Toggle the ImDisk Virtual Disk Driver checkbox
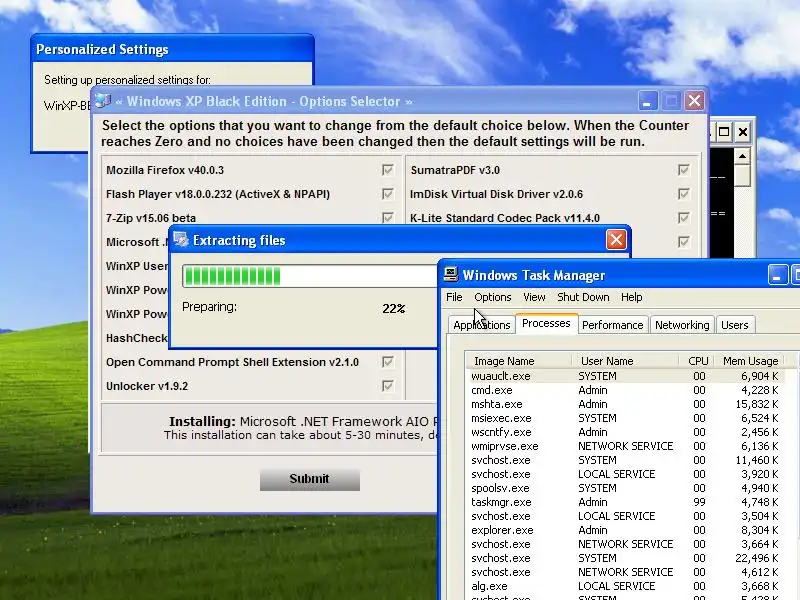This screenshot has height=600, width=800. (x=683, y=194)
